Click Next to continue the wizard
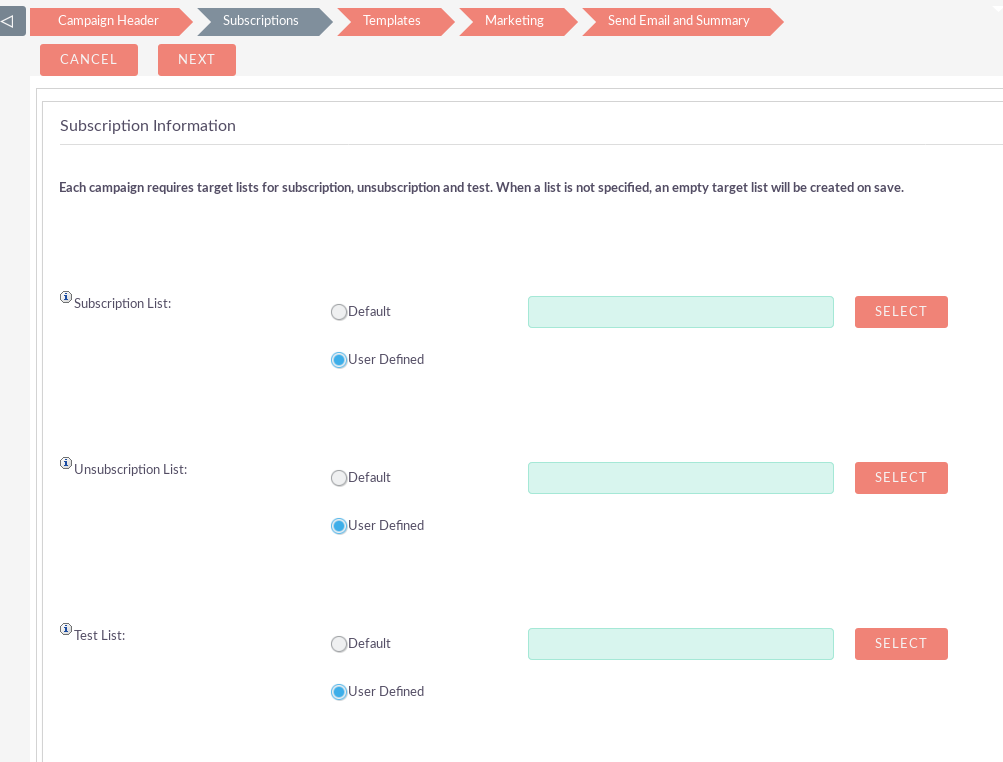Viewport: 1003px width, 762px height. pyautogui.click(x=197, y=60)
